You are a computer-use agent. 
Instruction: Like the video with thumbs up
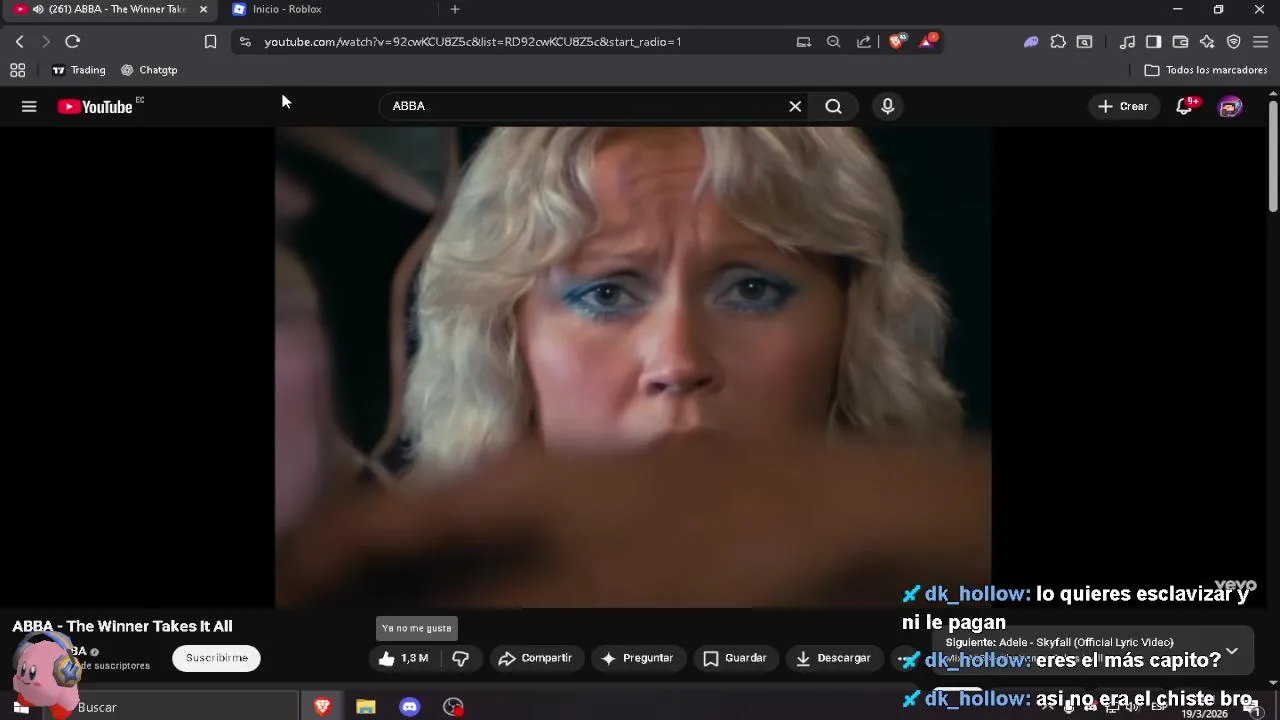(x=403, y=658)
